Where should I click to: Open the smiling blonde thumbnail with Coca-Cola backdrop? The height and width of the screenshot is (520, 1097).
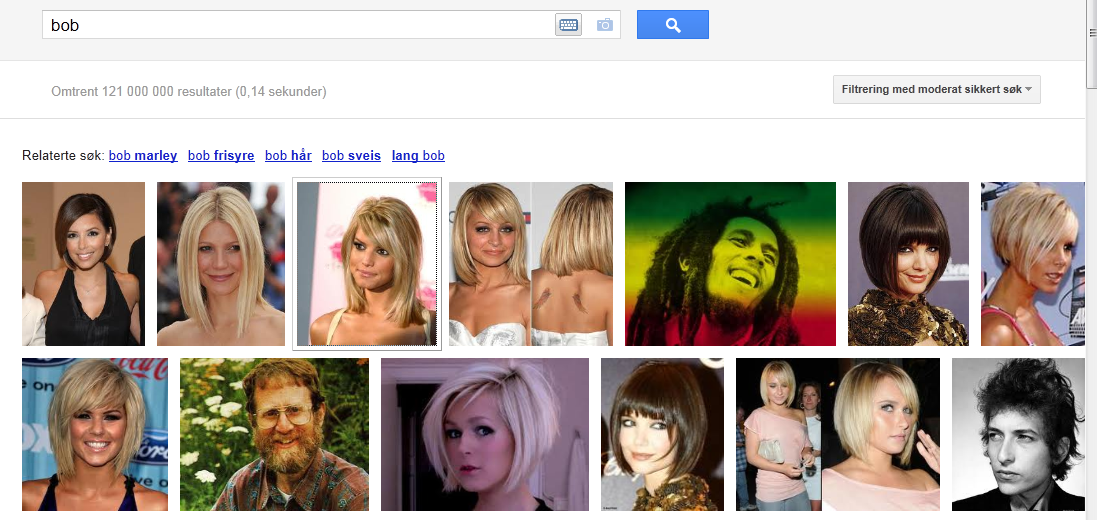pos(95,435)
